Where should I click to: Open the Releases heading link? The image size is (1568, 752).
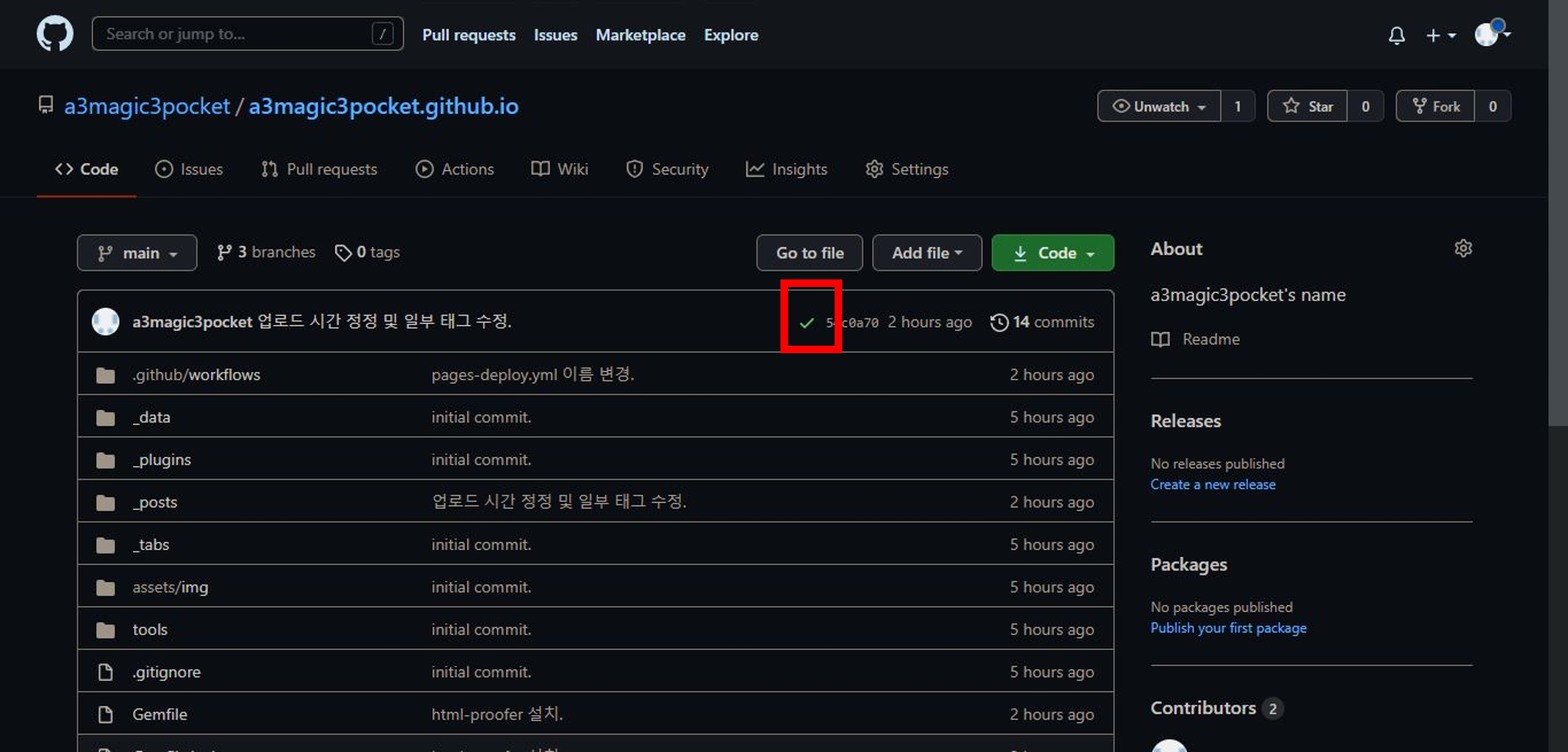1186,421
